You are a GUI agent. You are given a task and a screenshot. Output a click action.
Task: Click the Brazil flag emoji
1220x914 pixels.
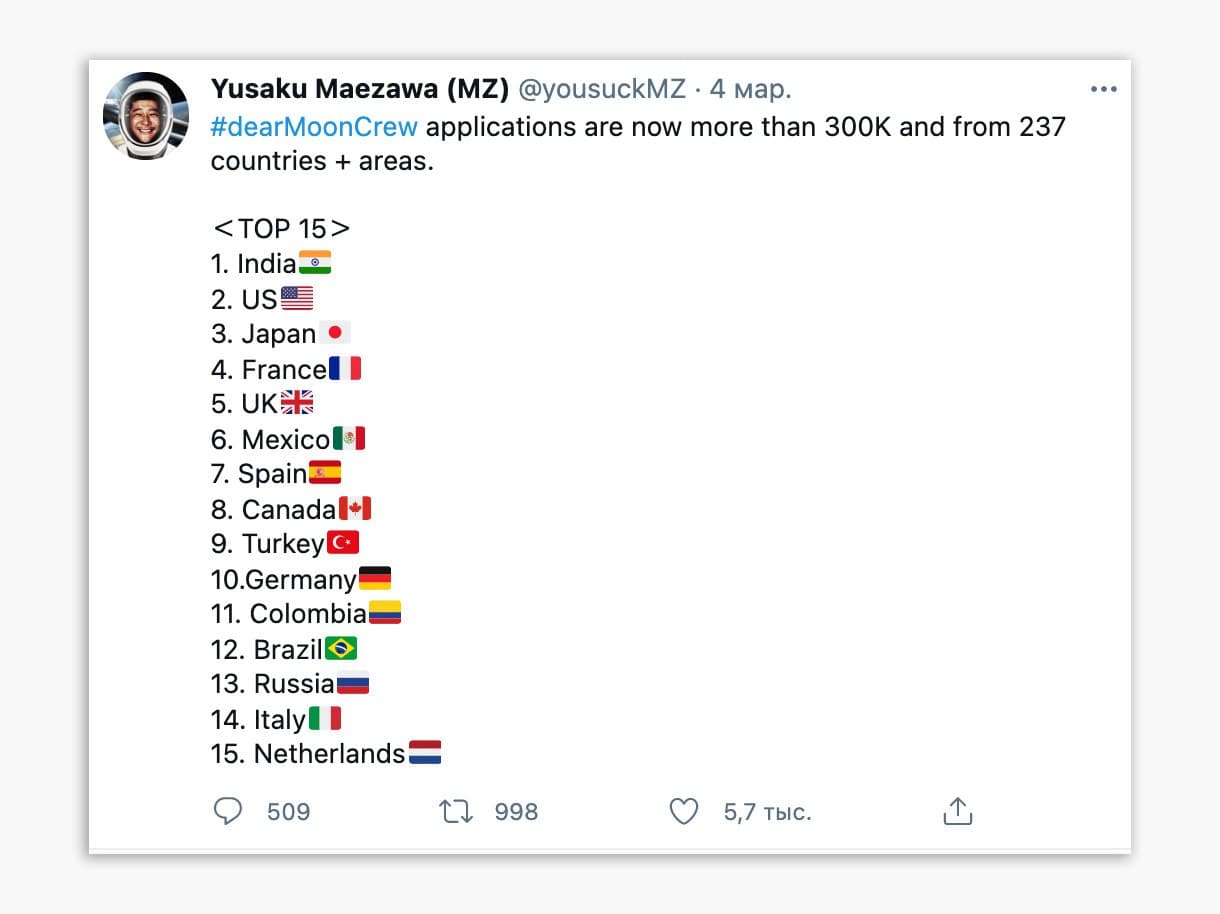tap(341, 647)
